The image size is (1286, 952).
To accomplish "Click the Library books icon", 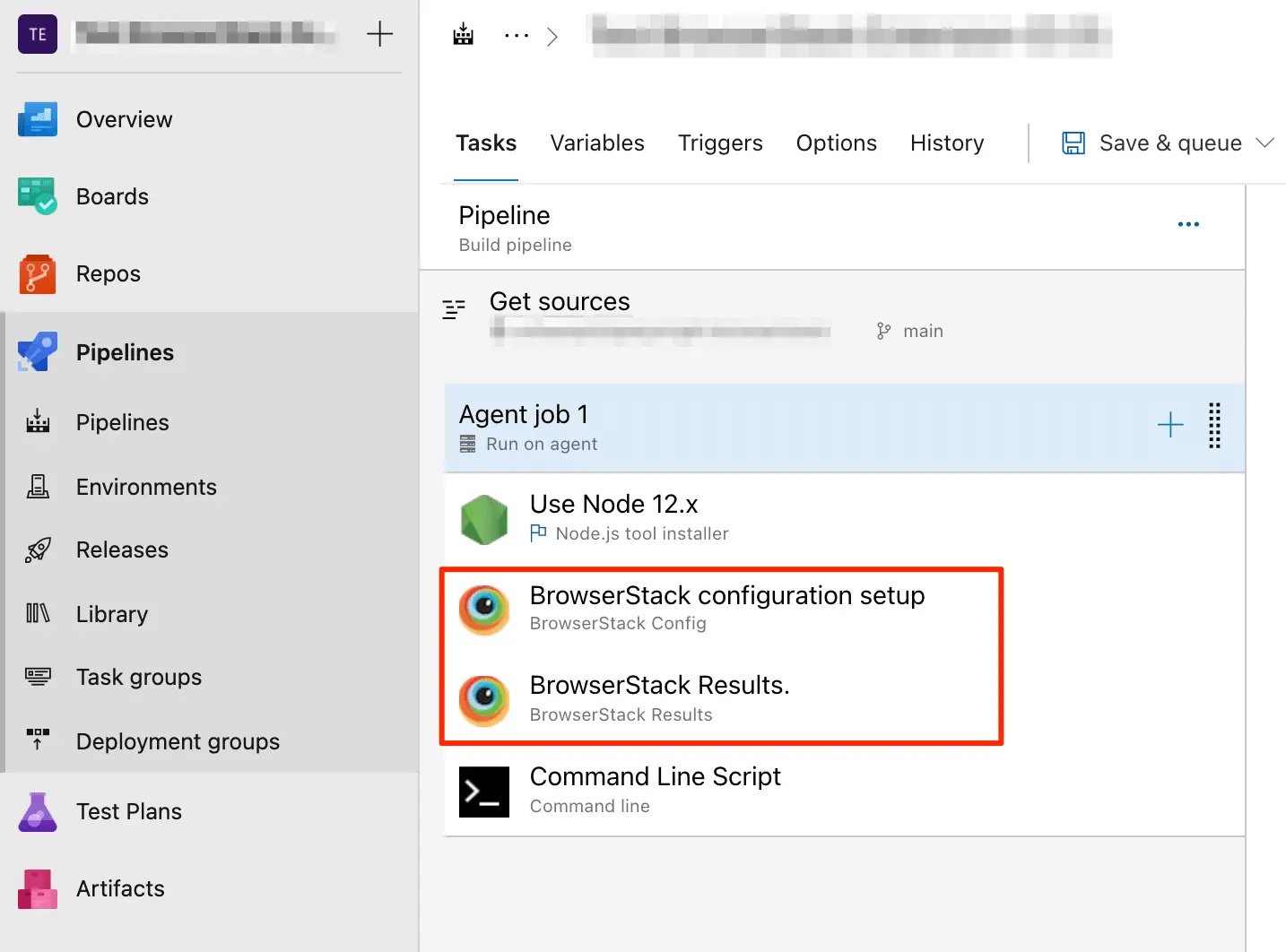I will (x=38, y=614).
